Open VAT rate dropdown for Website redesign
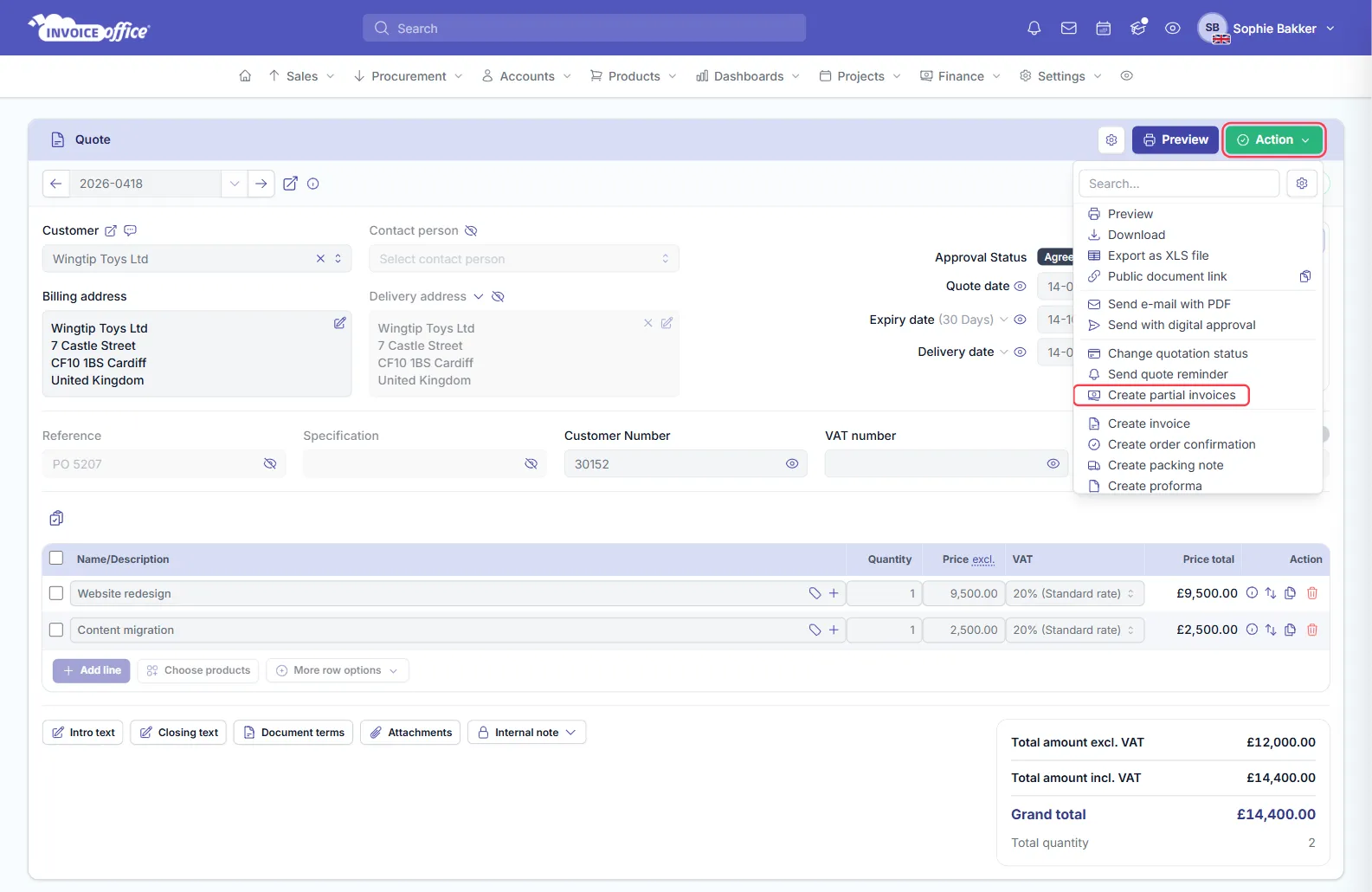 pos(1075,593)
